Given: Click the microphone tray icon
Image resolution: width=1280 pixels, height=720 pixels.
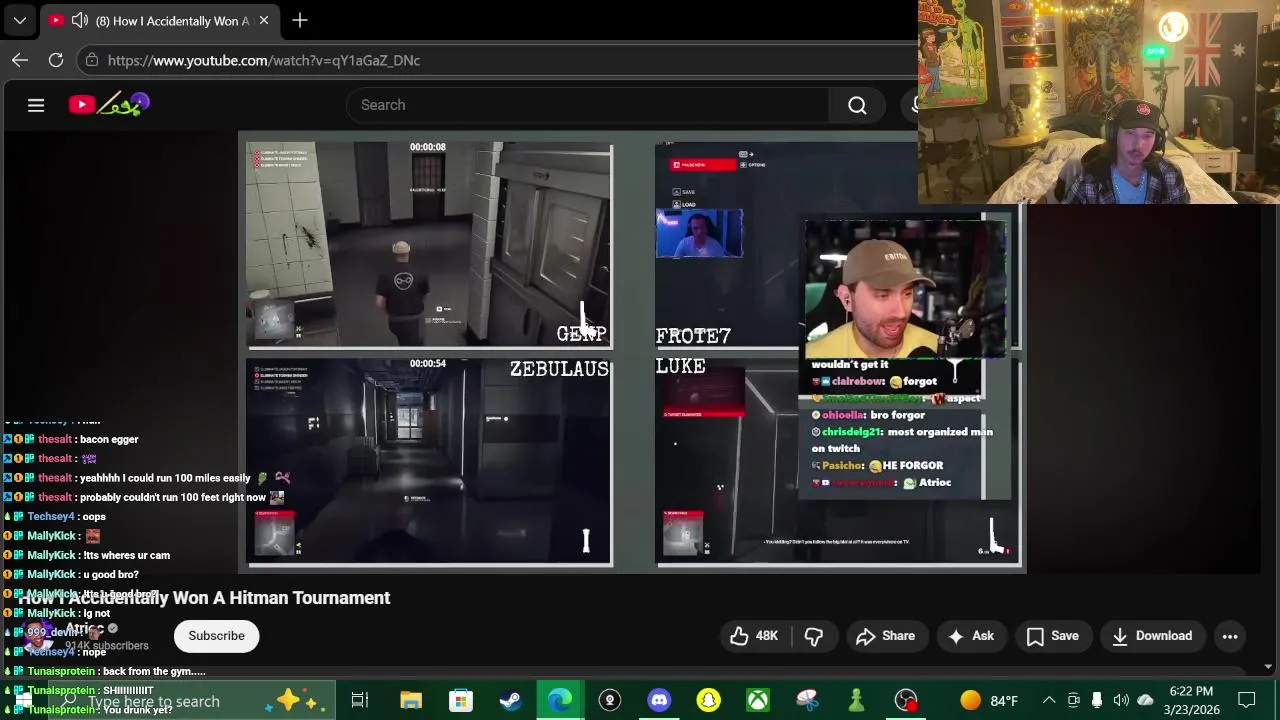Looking at the screenshot, I should [x=1097, y=700].
